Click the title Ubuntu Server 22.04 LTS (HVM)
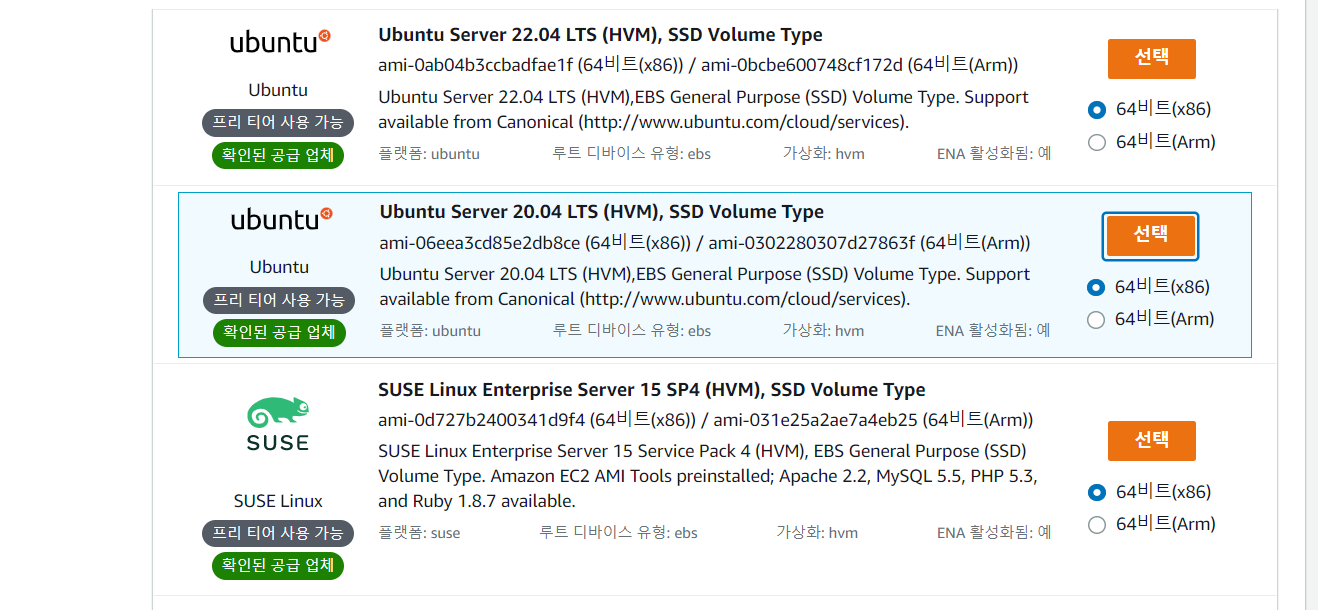Image resolution: width=1318 pixels, height=610 pixels. [x=600, y=35]
